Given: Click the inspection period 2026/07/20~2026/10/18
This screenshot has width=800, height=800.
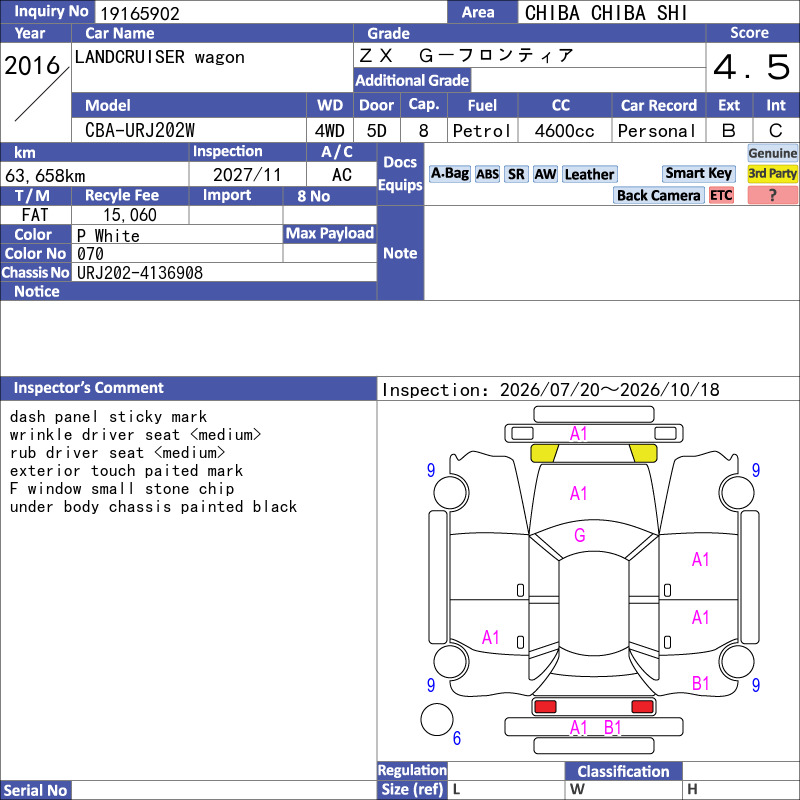Looking at the screenshot, I should (610, 390).
